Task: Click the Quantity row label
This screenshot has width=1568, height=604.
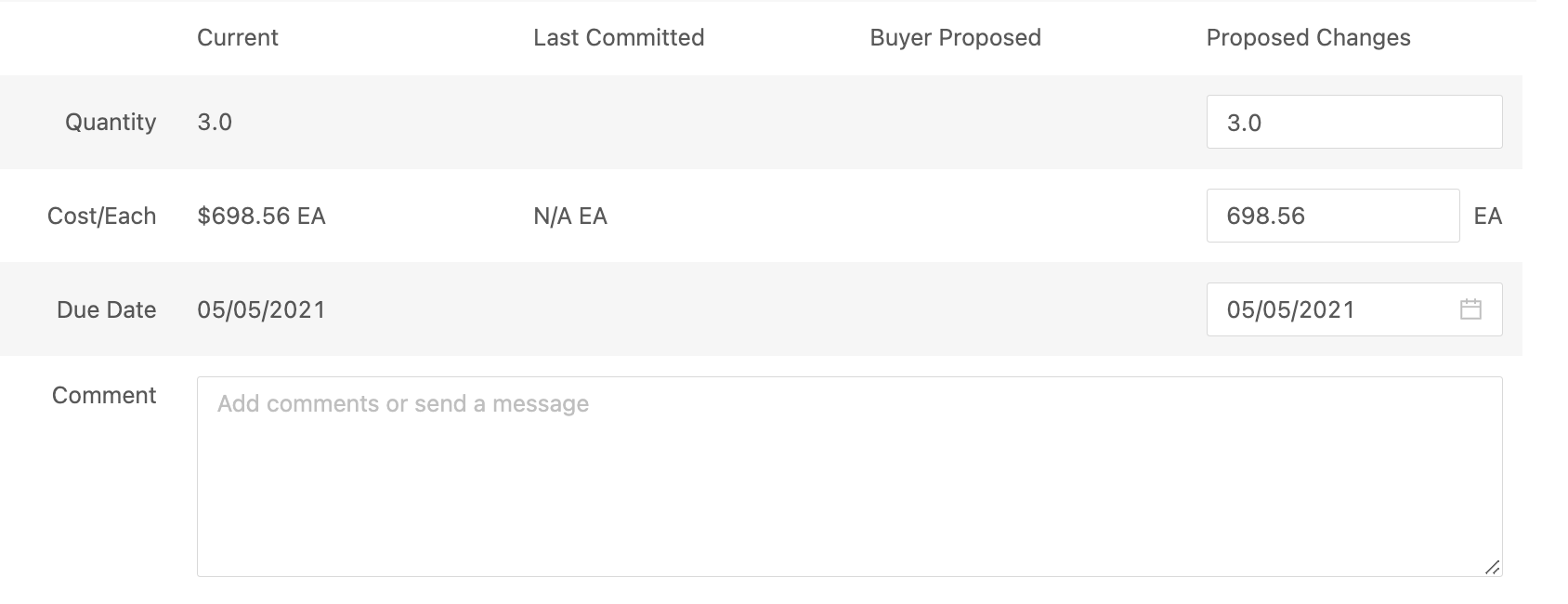Action: pyautogui.click(x=111, y=123)
